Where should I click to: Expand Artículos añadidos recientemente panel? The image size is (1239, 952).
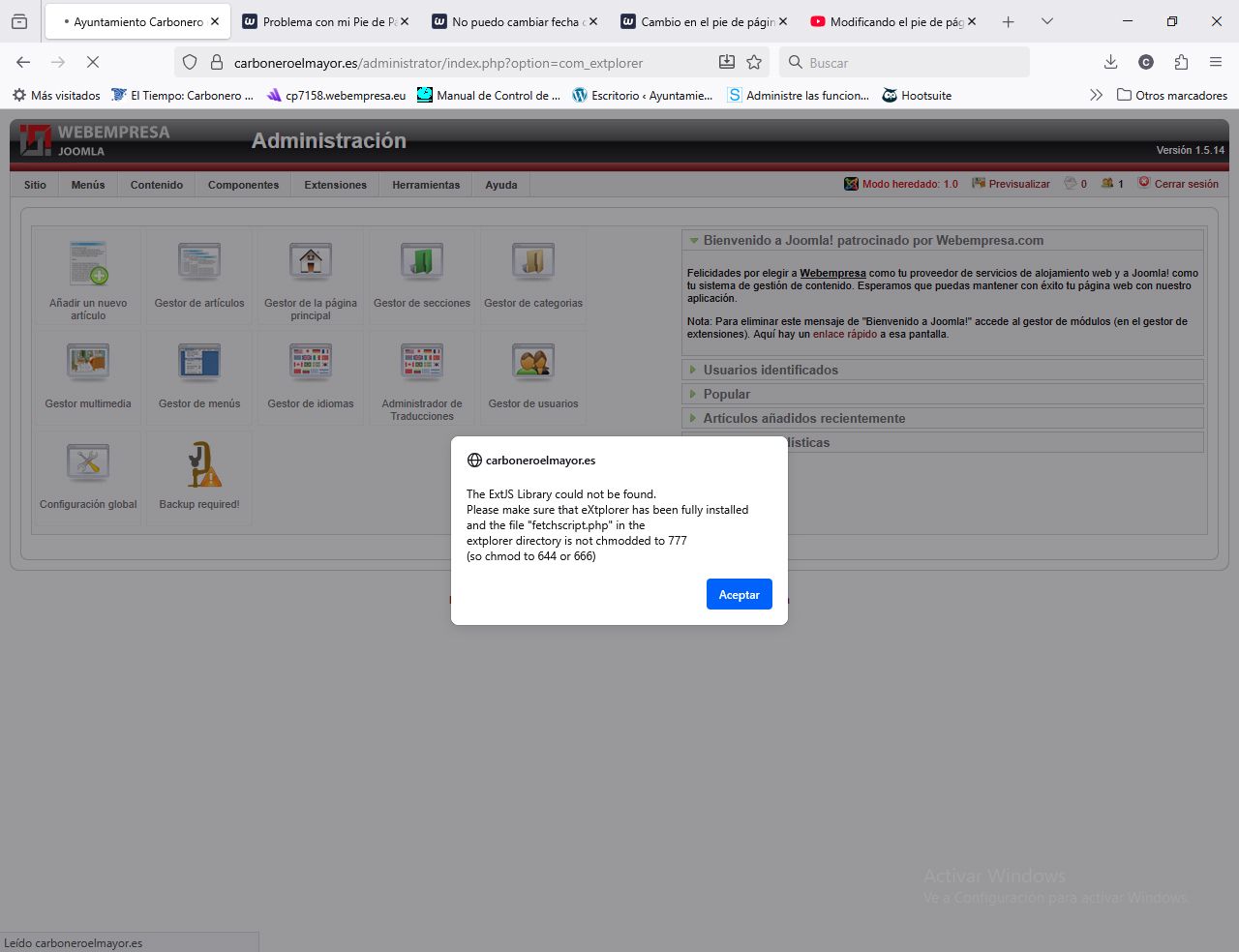pos(803,418)
